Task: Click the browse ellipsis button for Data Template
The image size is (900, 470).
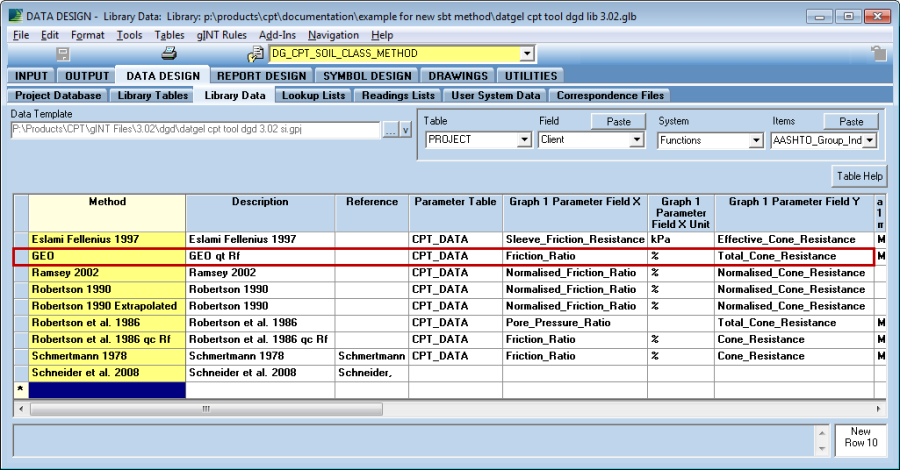Action: pos(390,129)
